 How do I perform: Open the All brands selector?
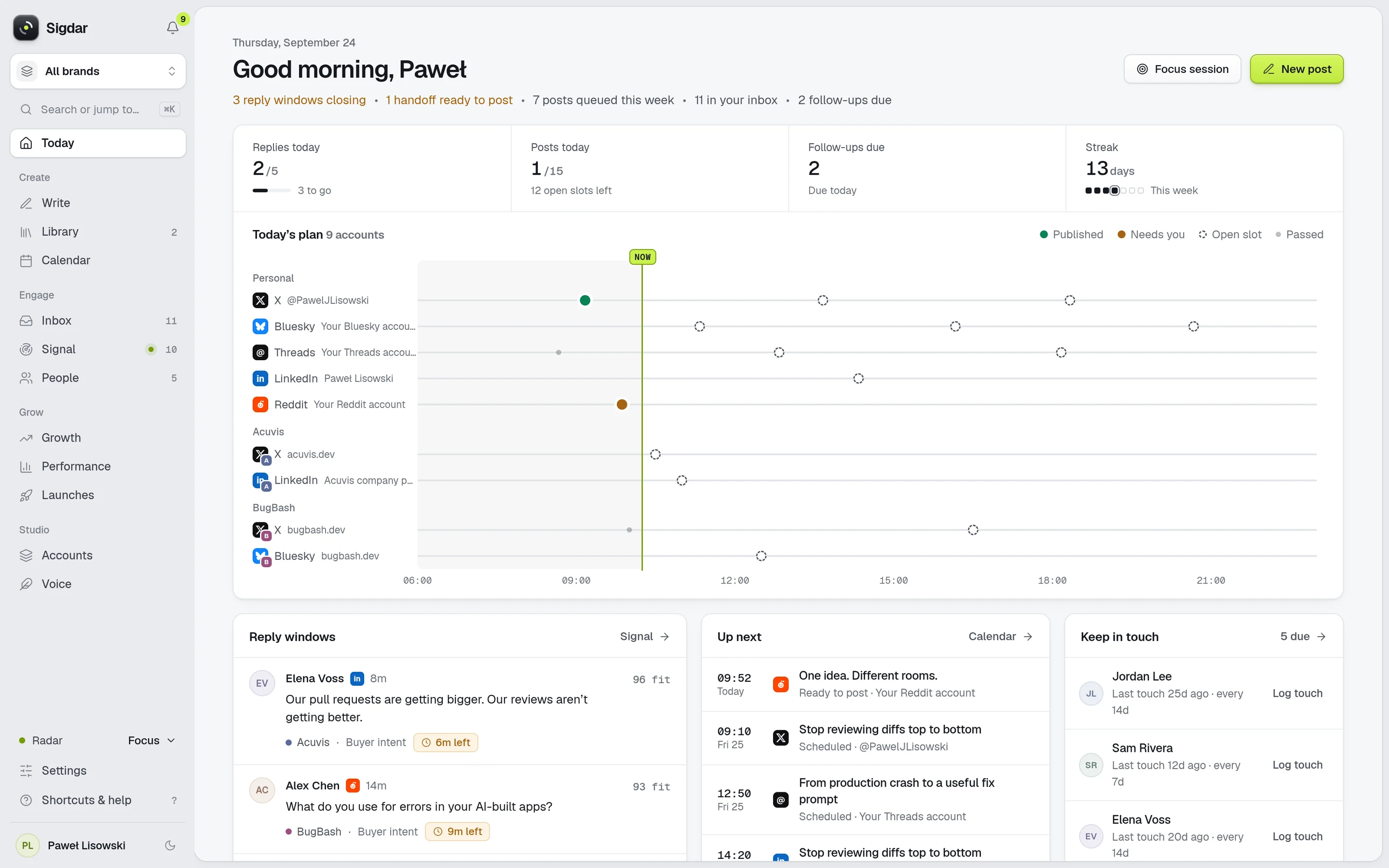click(98, 71)
